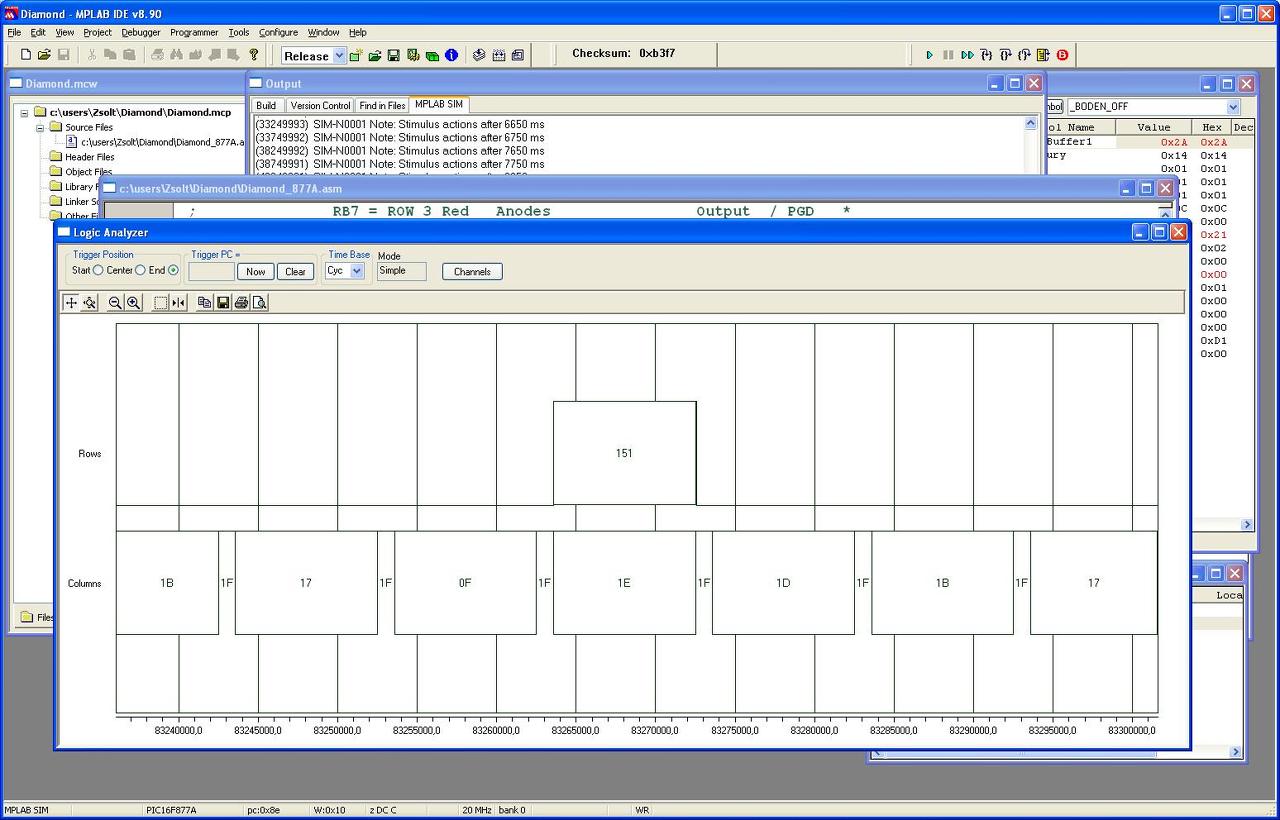Screen dimensions: 1280x820
Task: Click the 1E block in Columns waveform
Action: pos(624,583)
